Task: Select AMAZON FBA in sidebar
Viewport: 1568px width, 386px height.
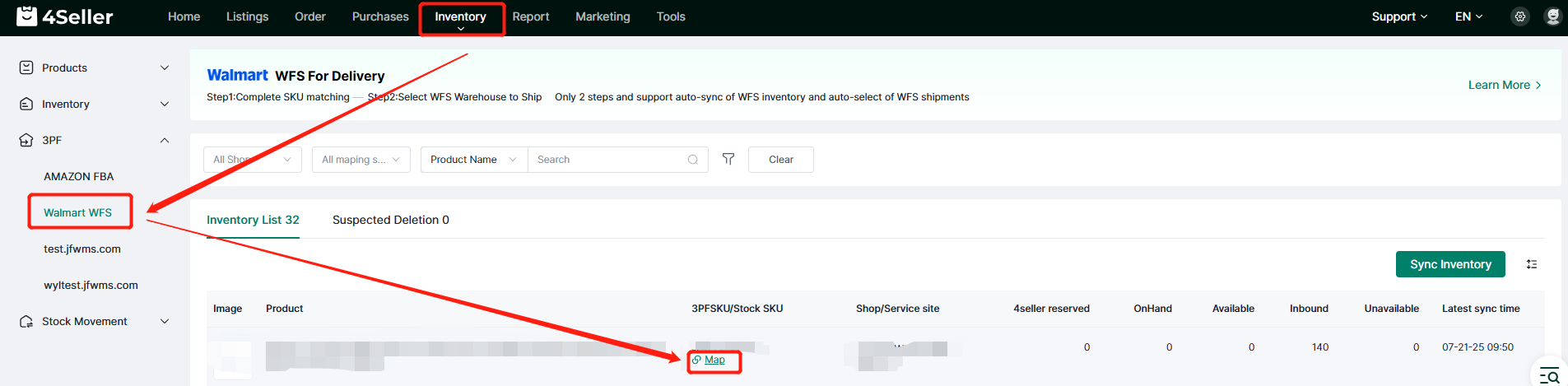Action: coord(79,176)
